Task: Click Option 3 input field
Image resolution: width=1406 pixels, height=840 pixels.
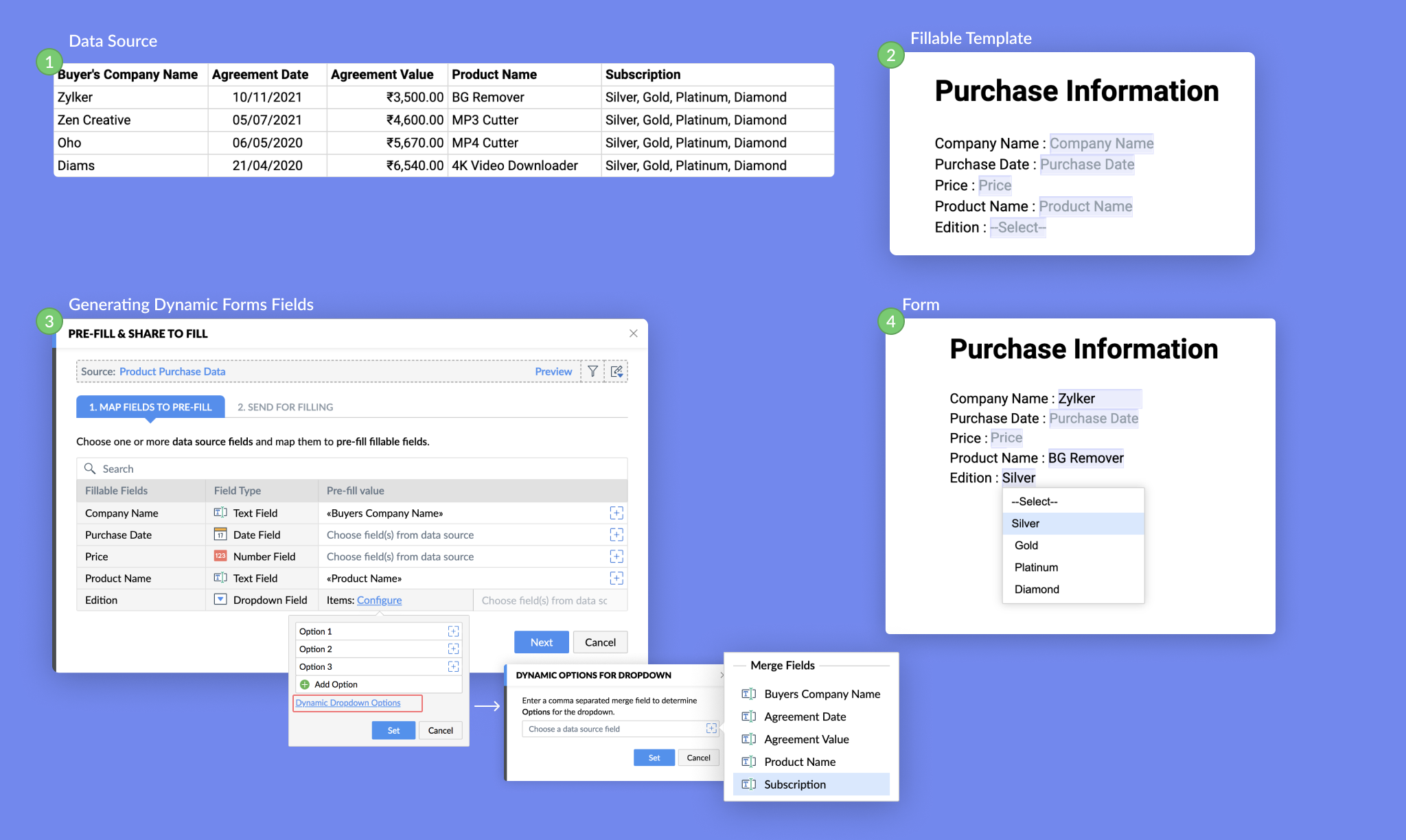Action: (x=378, y=667)
